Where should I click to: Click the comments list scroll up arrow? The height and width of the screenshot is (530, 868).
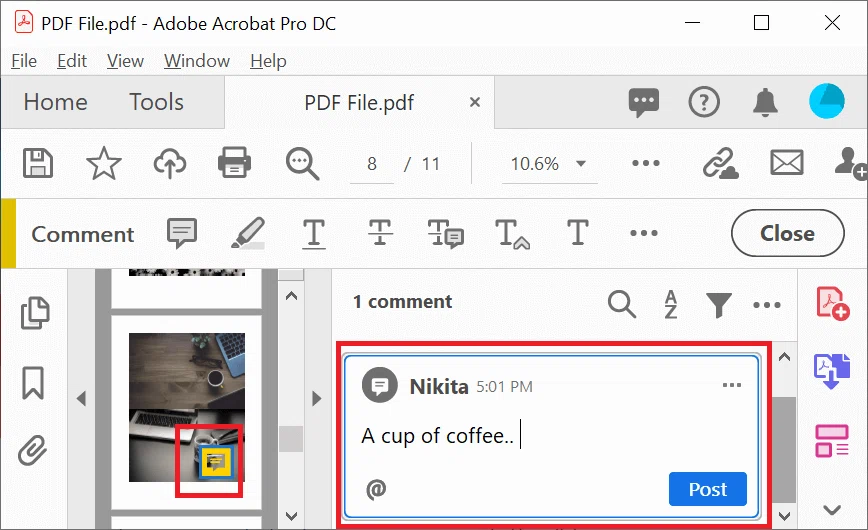(x=784, y=357)
